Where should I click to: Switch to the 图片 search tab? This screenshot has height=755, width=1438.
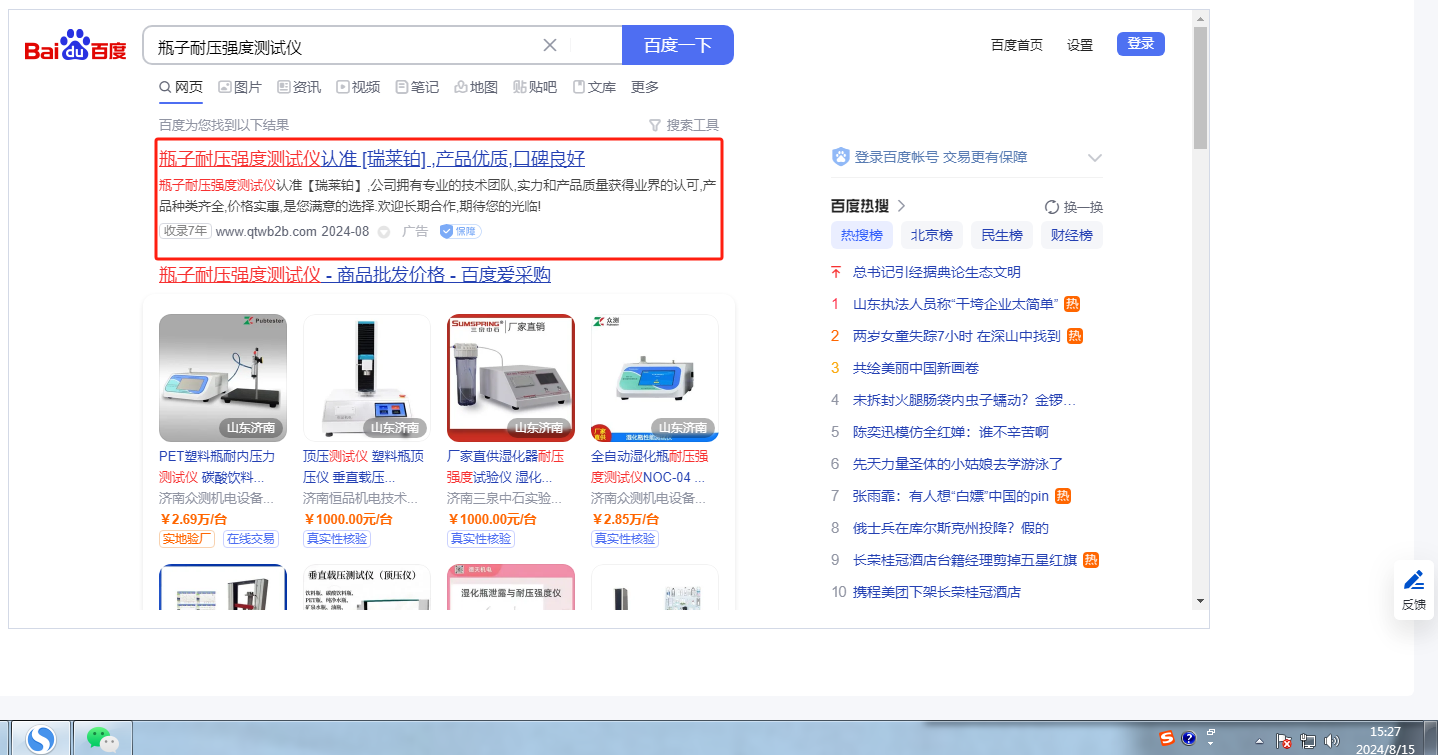240,87
